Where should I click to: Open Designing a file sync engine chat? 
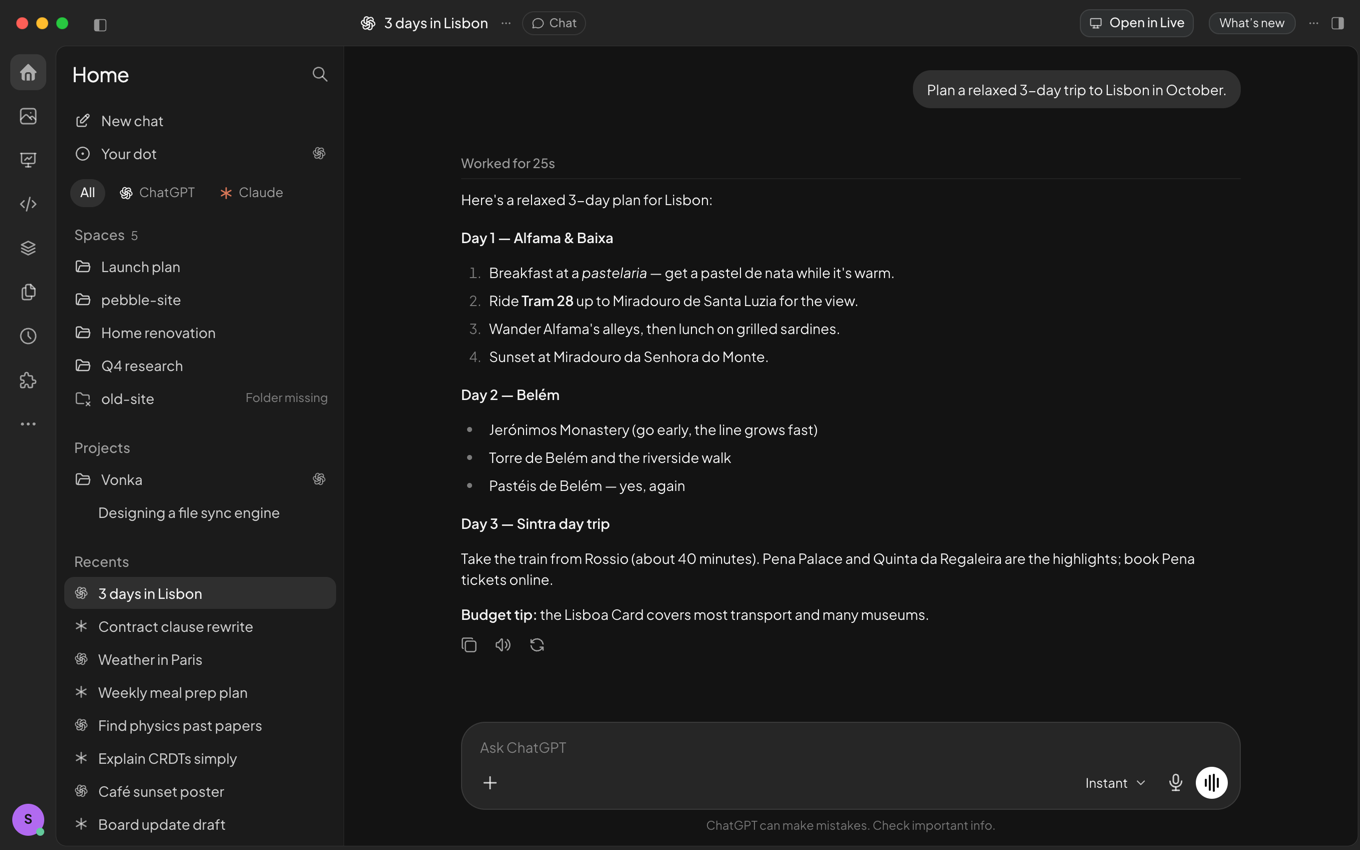[200, 513]
